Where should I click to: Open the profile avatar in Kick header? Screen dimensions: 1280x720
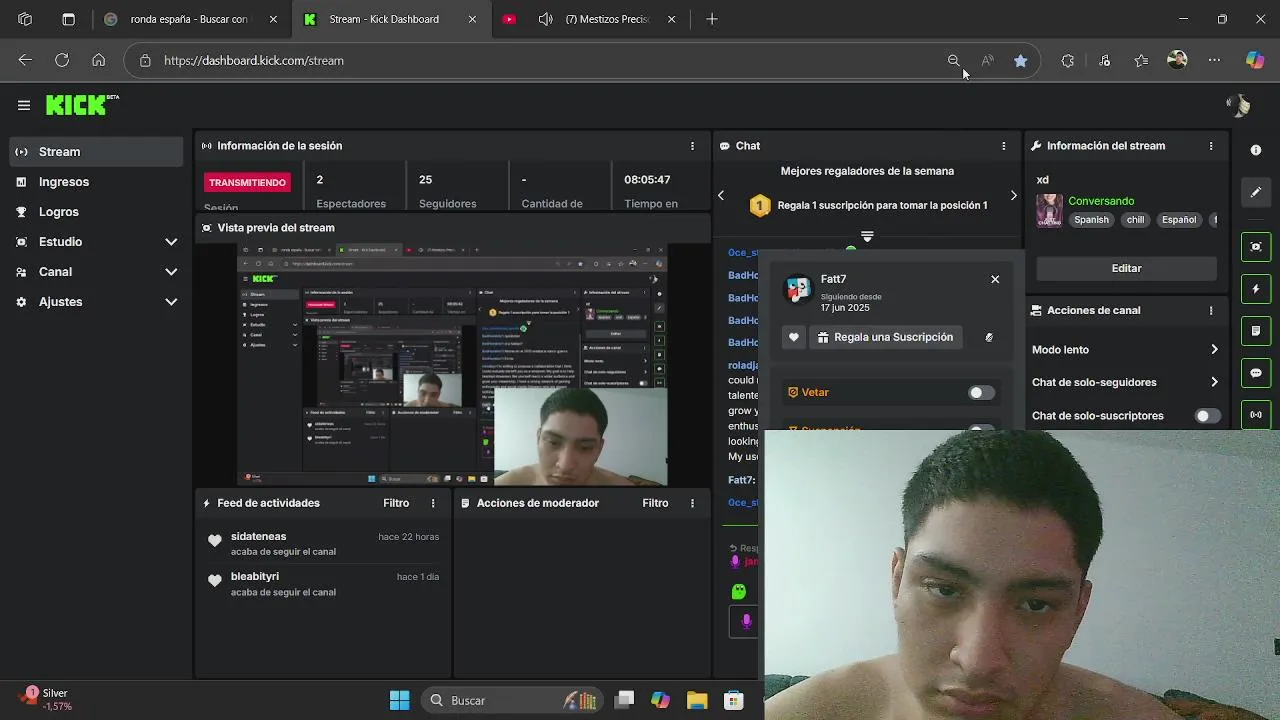(x=1238, y=105)
